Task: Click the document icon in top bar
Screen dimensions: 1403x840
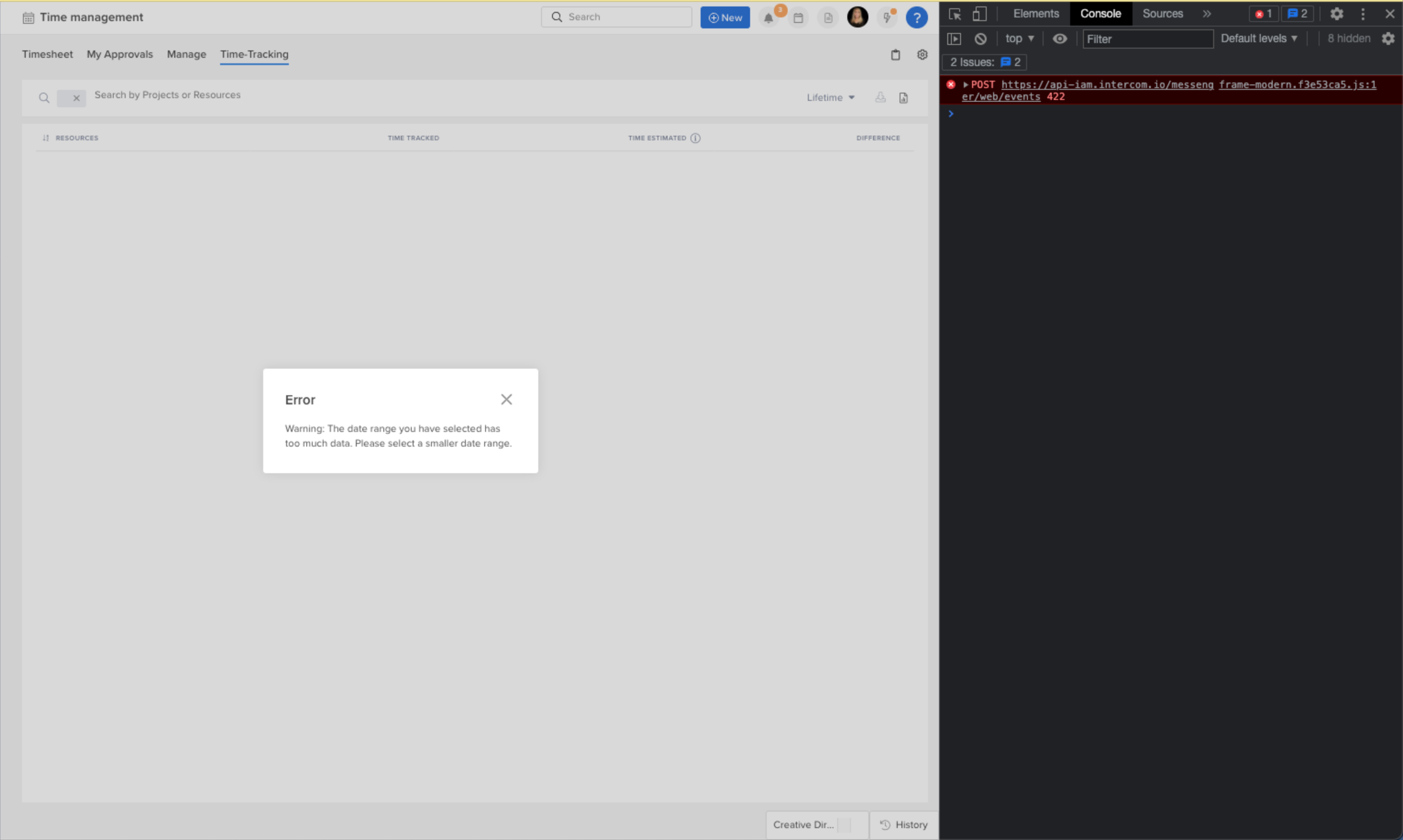Action: (x=828, y=17)
